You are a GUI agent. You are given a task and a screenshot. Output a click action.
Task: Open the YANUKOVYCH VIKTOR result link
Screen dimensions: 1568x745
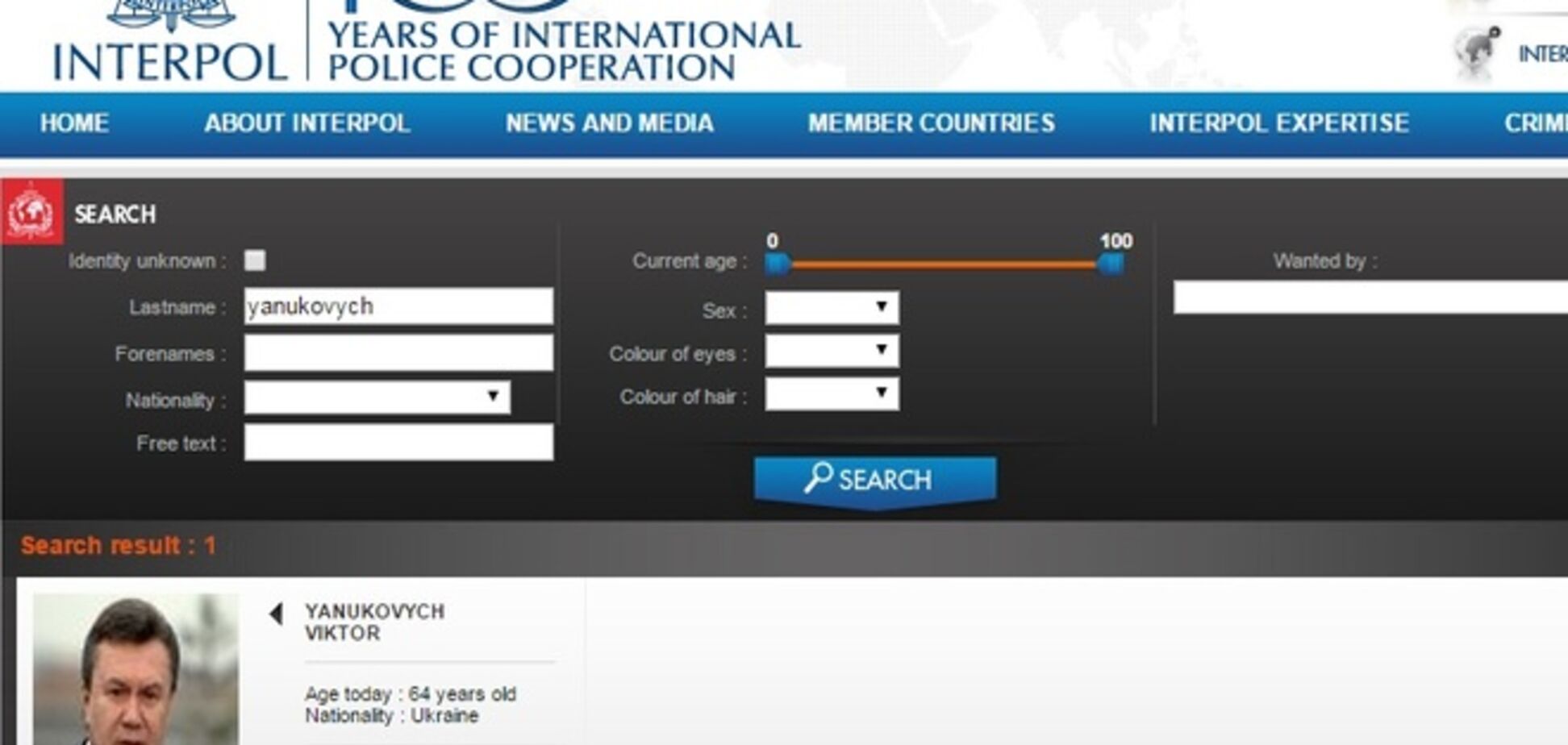click(374, 622)
